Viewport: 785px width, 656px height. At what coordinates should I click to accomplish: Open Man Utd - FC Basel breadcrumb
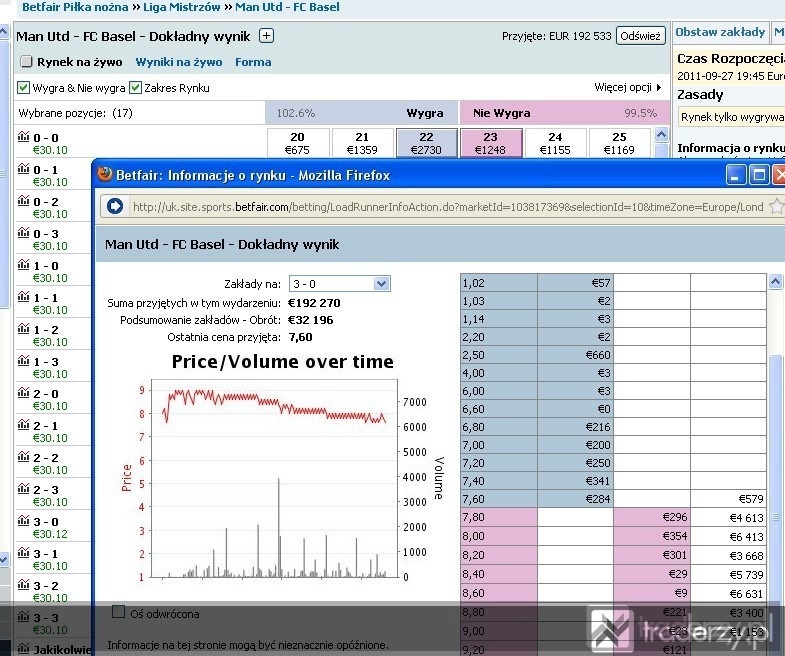pyautogui.click(x=287, y=7)
